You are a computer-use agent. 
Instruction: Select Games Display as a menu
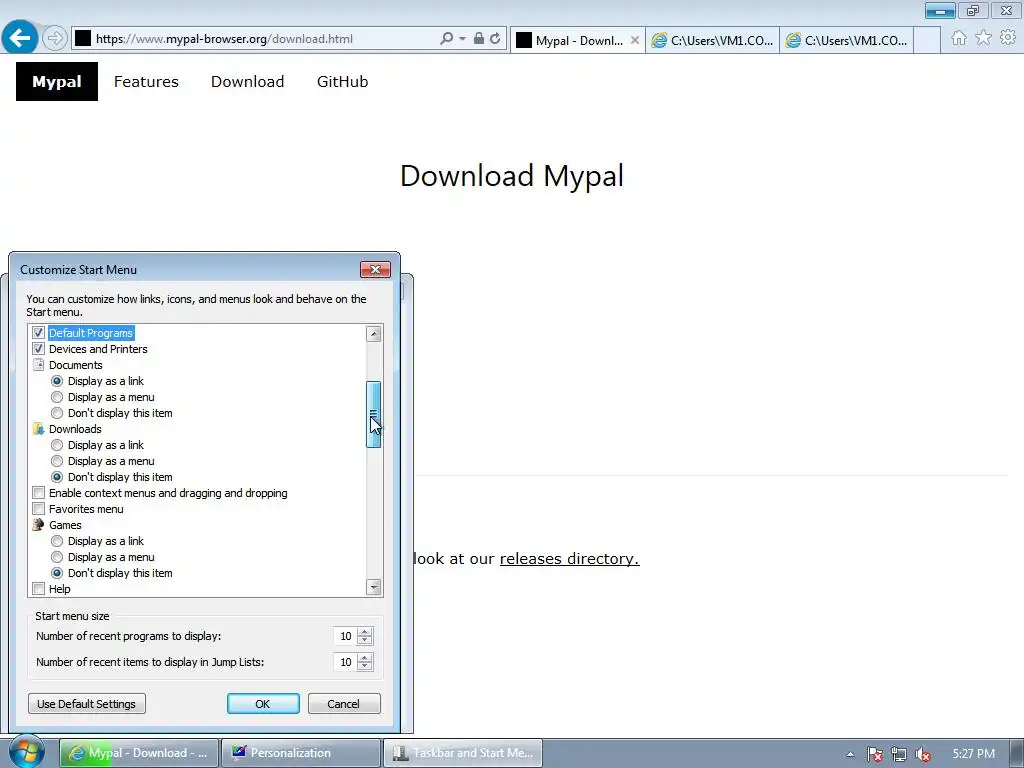57,557
